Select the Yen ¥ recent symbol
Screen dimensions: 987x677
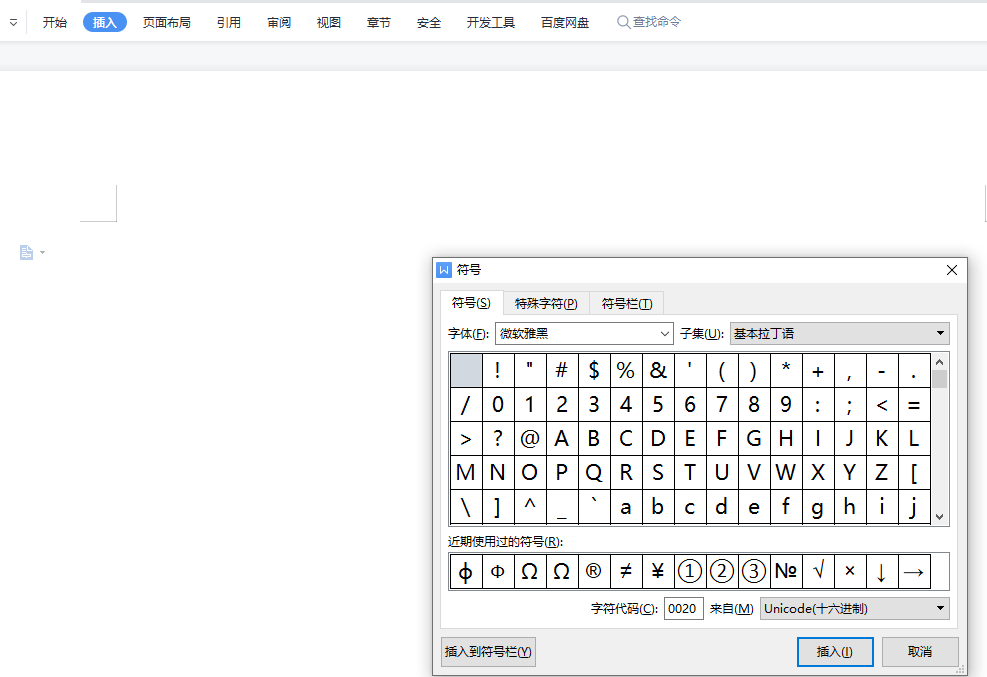pyautogui.click(x=657, y=571)
